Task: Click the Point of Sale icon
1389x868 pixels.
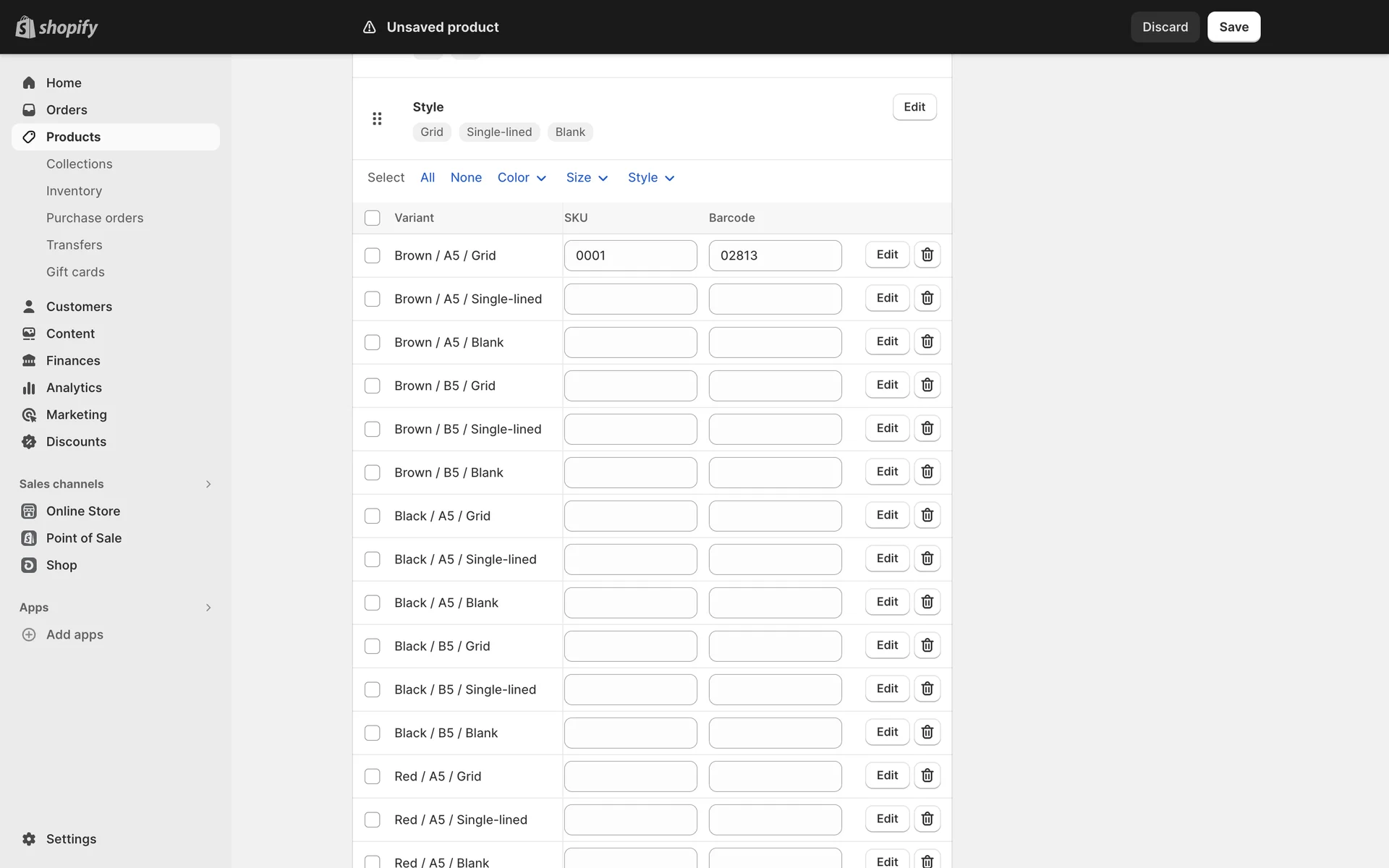Action: coord(29,538)
